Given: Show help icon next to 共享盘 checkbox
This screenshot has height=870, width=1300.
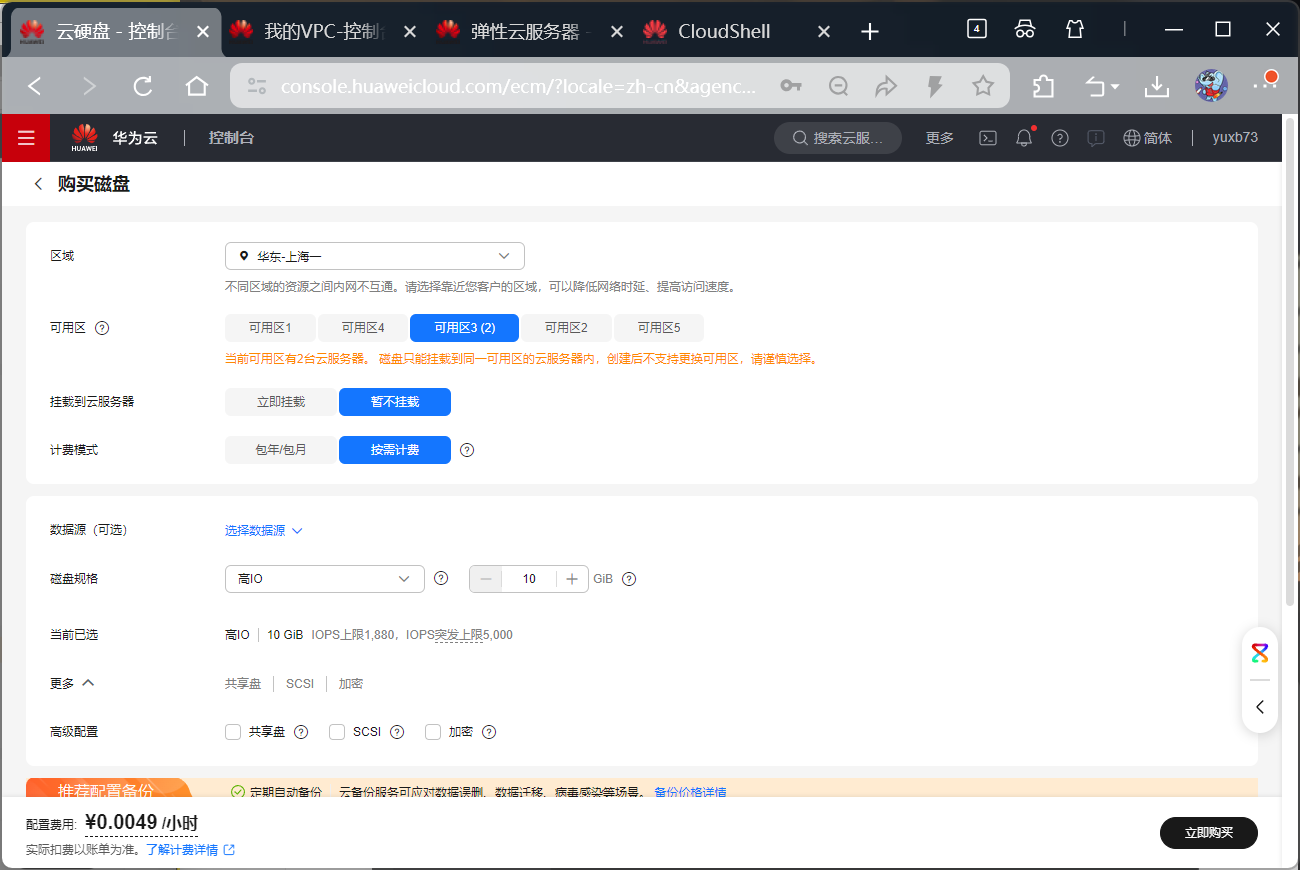Looking at the screenshot, I should point(301,732).
